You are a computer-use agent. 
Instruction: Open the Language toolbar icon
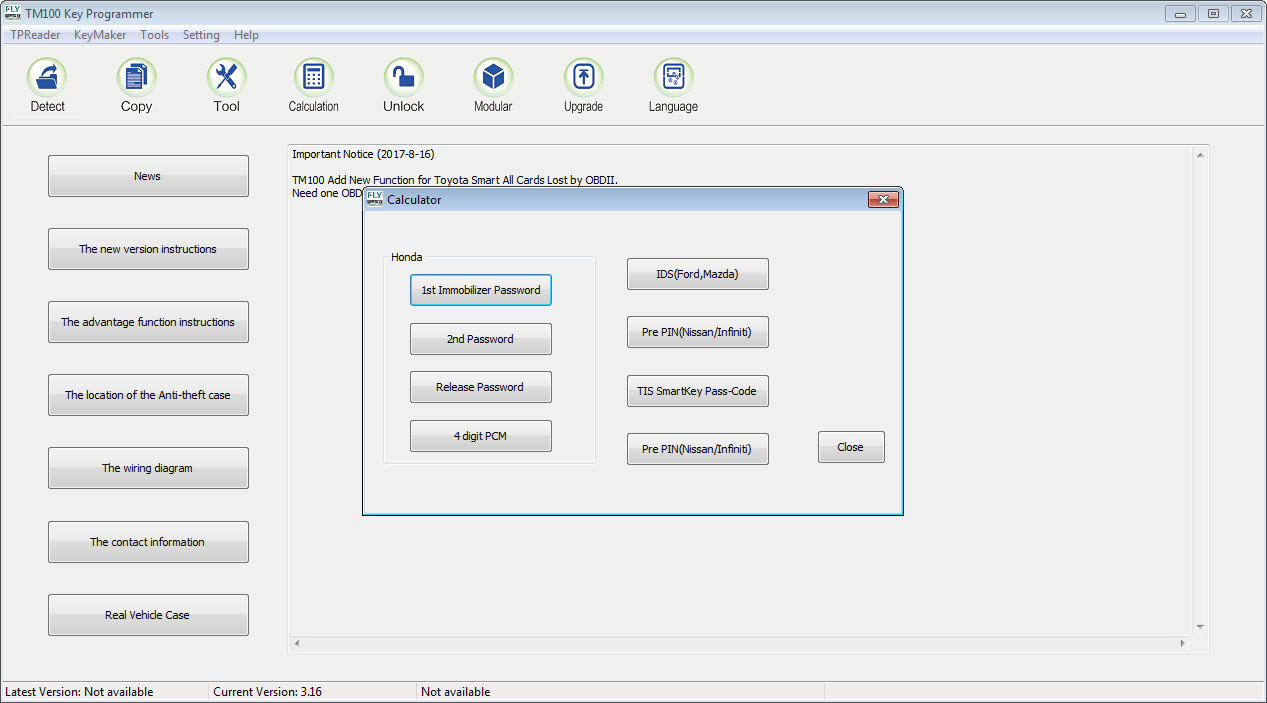[x=673, y=77]
